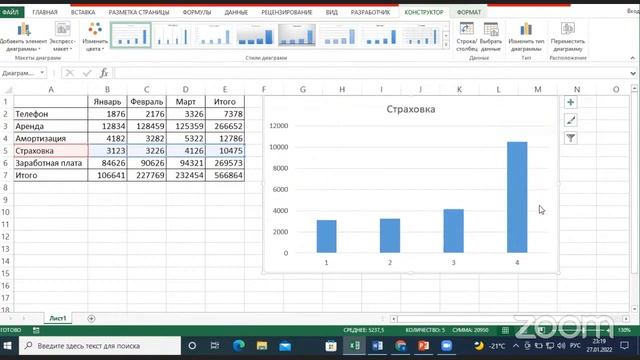The image size is (640, 360).
Task: Open Рецензирование tab
Action: pos(287,12)
